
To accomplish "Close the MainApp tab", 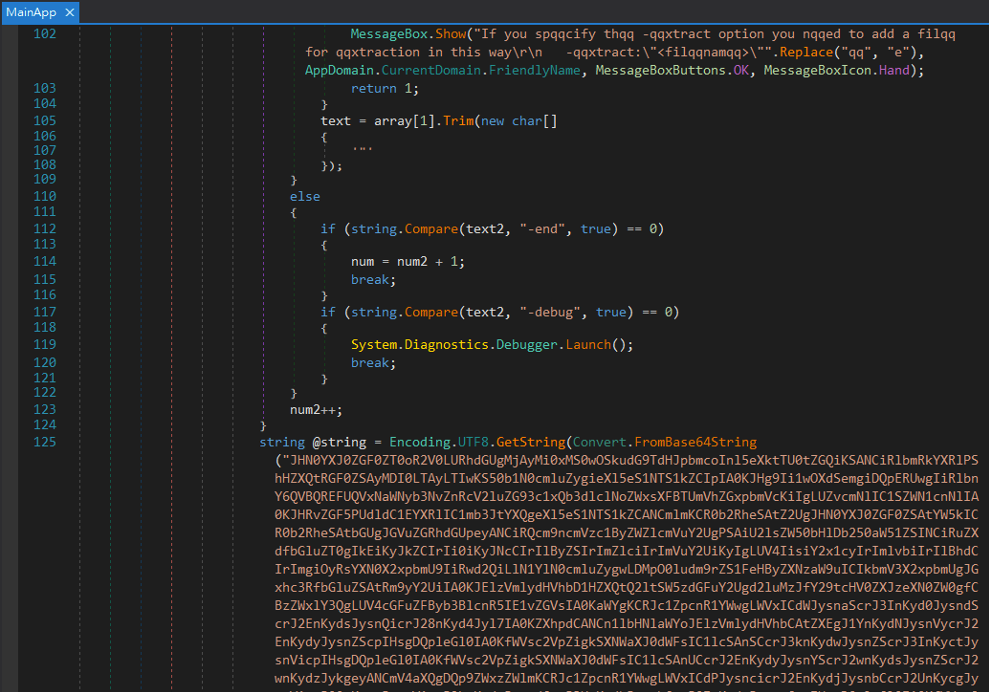I will pos(69,12).
